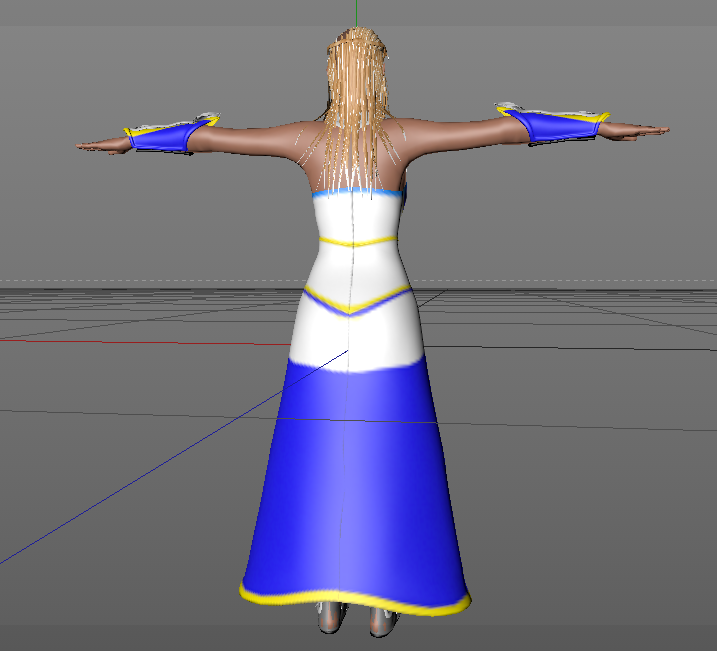The height and width of the screenshot is (651, 717).
Task: Select the left silver shoe below the skirt
Action: click(x=332, y=617)
